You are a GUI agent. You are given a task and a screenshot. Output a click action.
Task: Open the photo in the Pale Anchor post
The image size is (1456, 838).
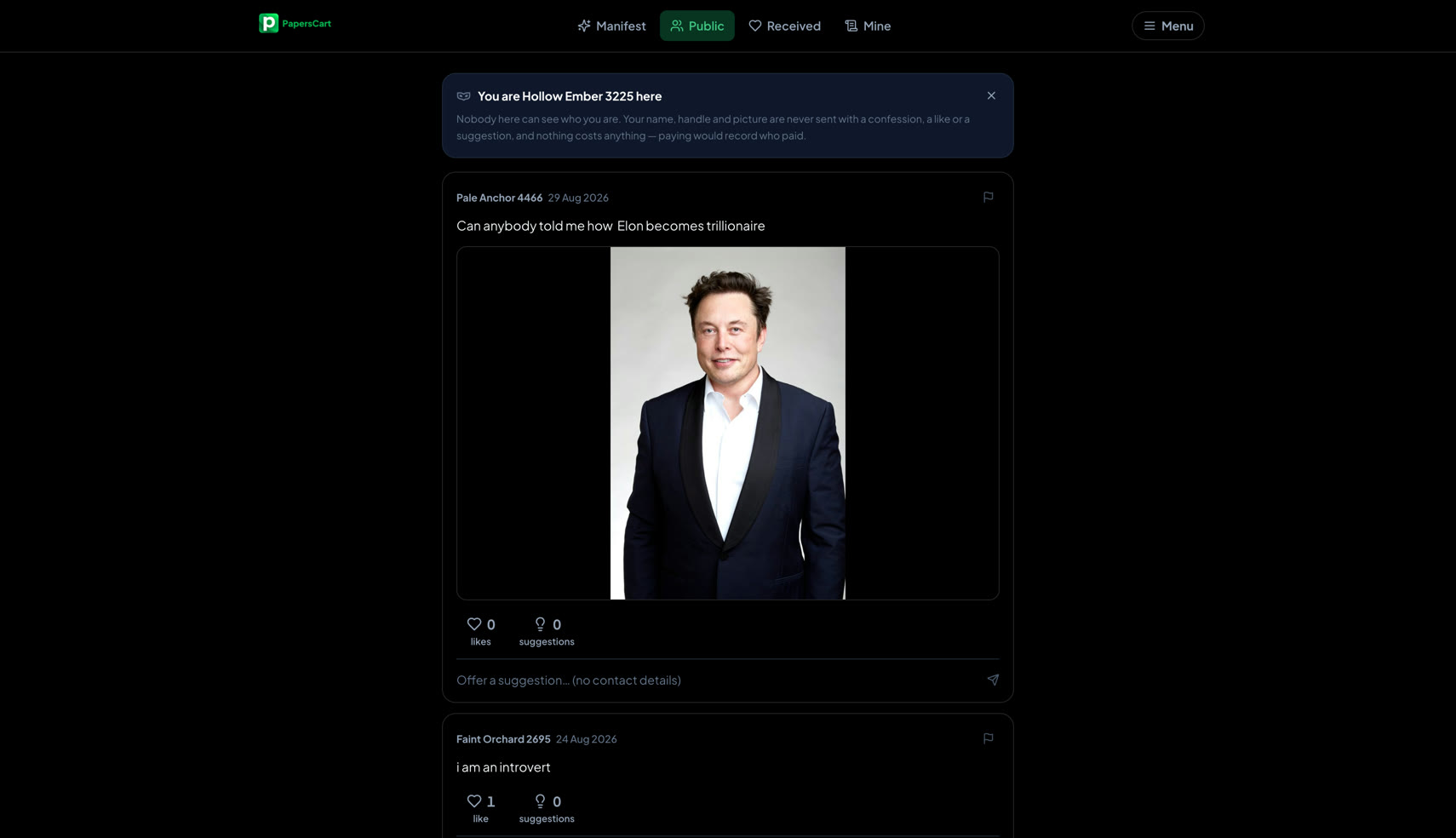point(728,423)
